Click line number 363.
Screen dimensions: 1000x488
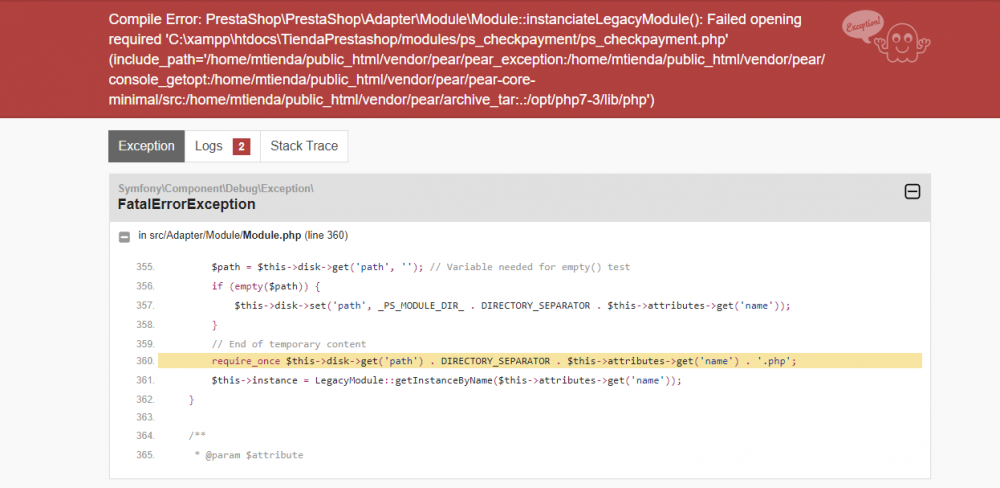tap(145, 417)
